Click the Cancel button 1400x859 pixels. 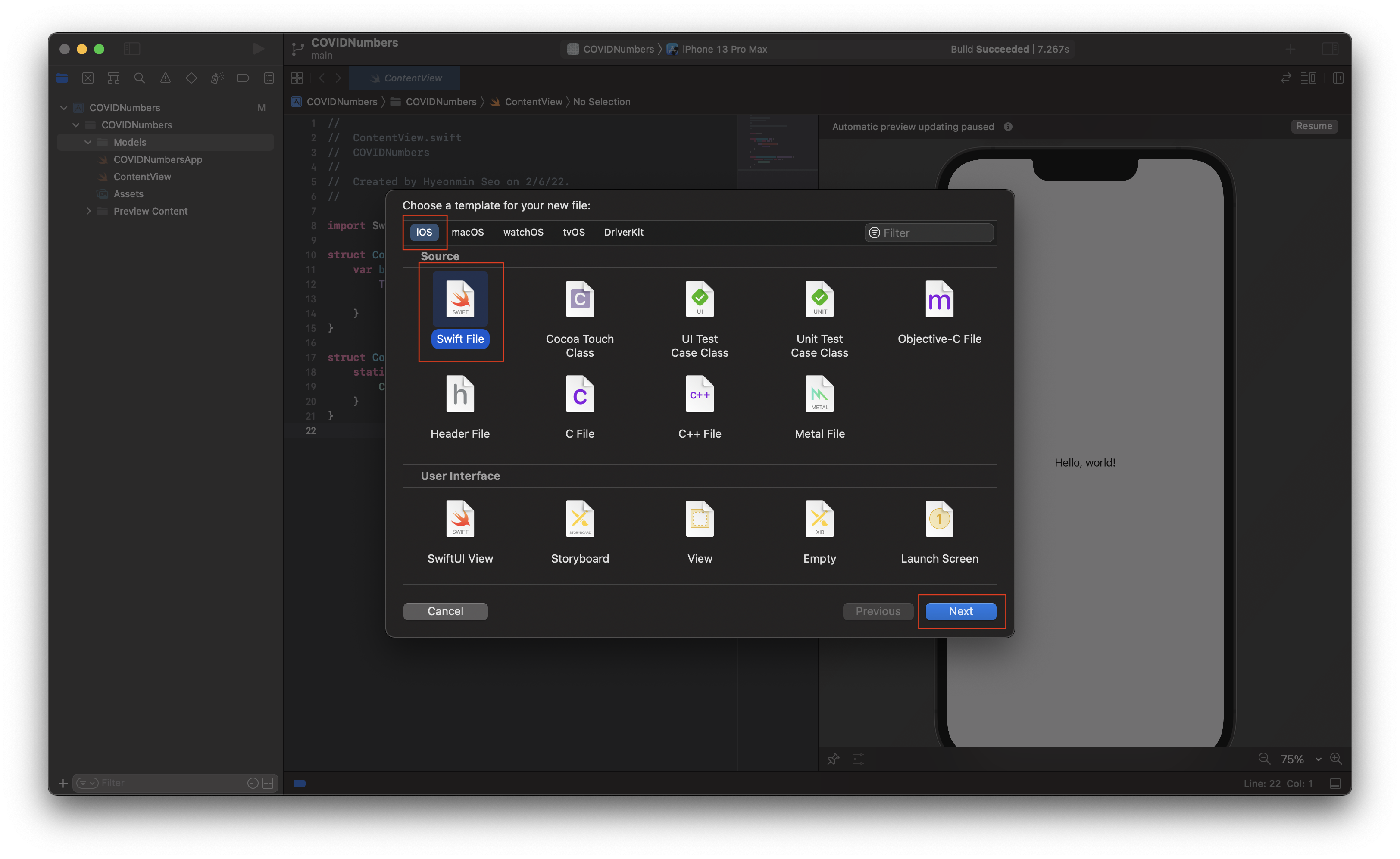pos(445,611)
